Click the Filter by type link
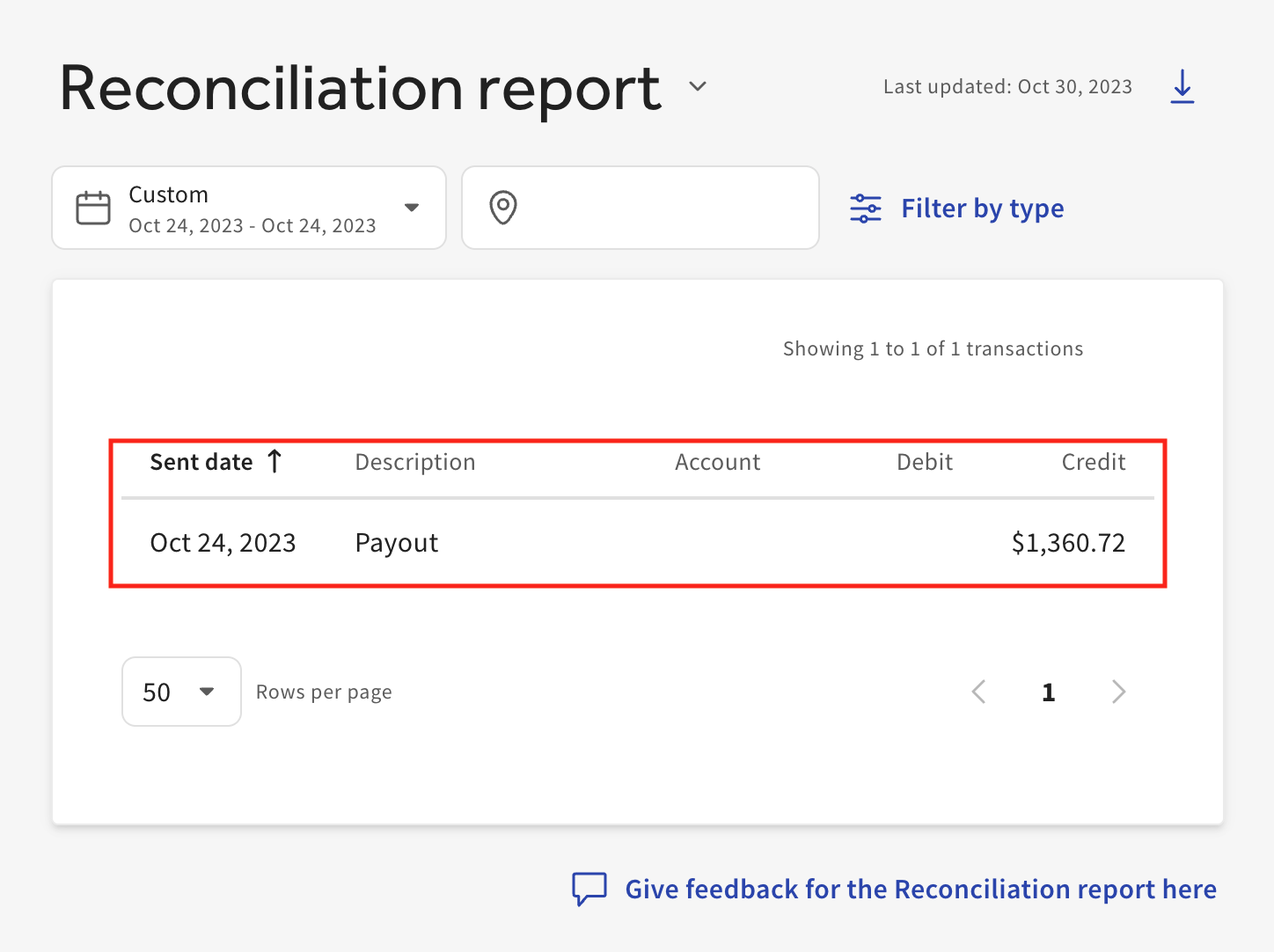The image size is (1274, 952). click(x=983, y=208)
